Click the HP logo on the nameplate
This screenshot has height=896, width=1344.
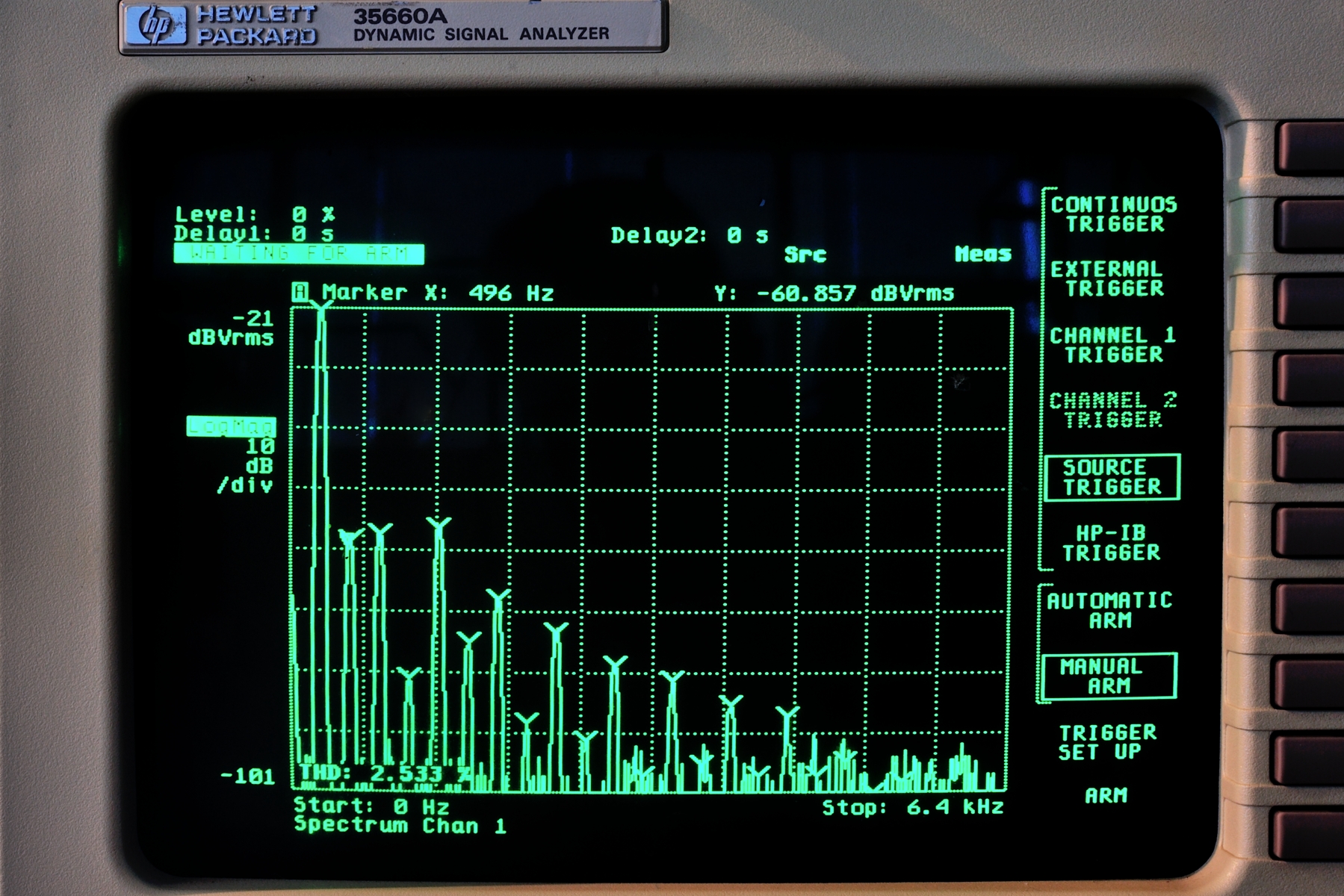pyautogui.click(x=156, y=25)
